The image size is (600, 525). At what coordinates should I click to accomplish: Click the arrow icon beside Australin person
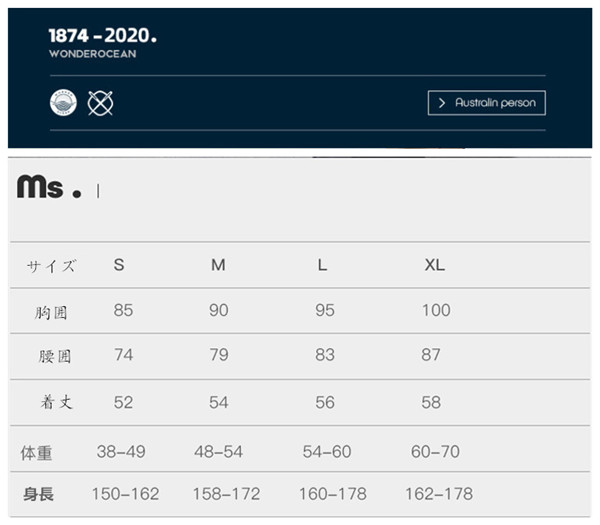pos(442,103)
